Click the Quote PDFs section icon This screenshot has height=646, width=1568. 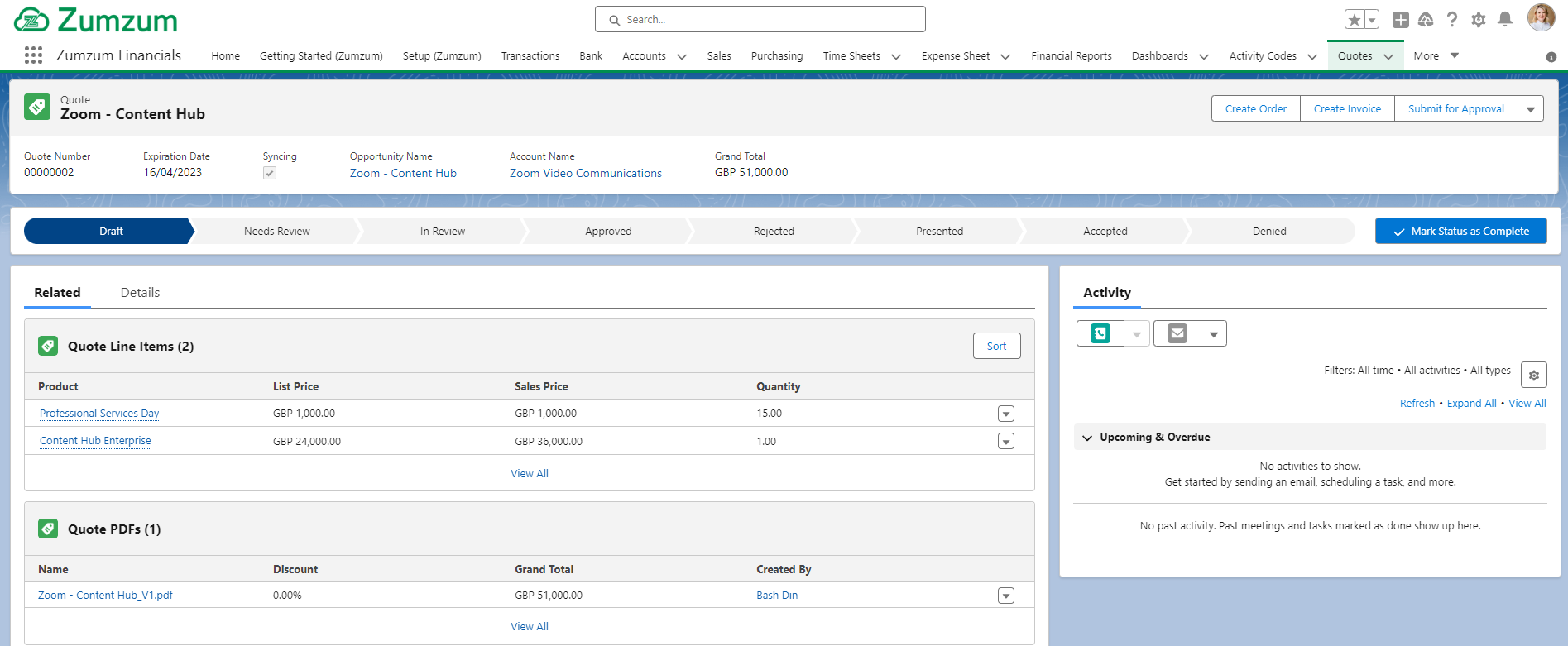tap(48, 529)
